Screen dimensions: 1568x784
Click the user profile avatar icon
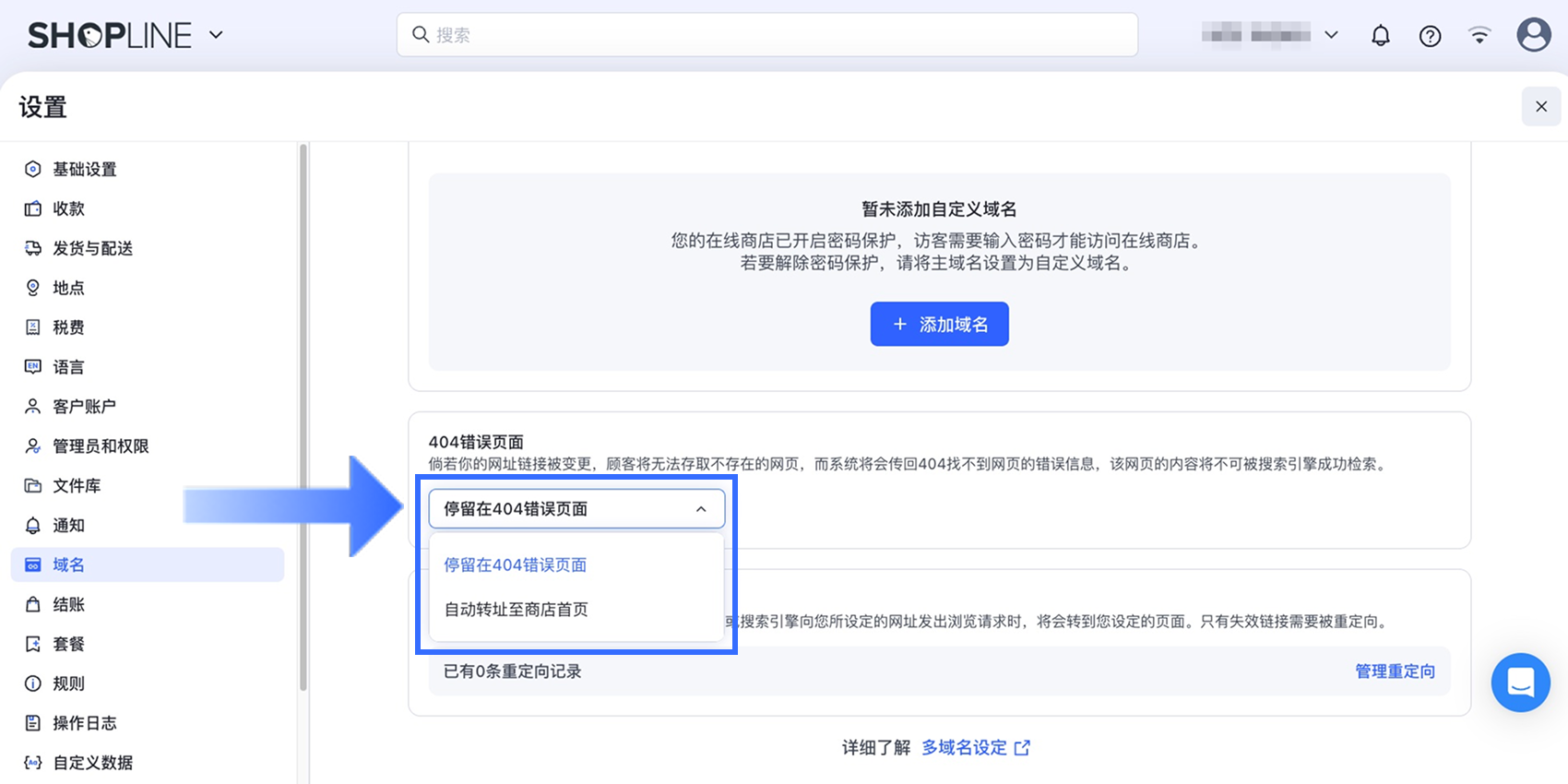click(x=1533, y=35)
